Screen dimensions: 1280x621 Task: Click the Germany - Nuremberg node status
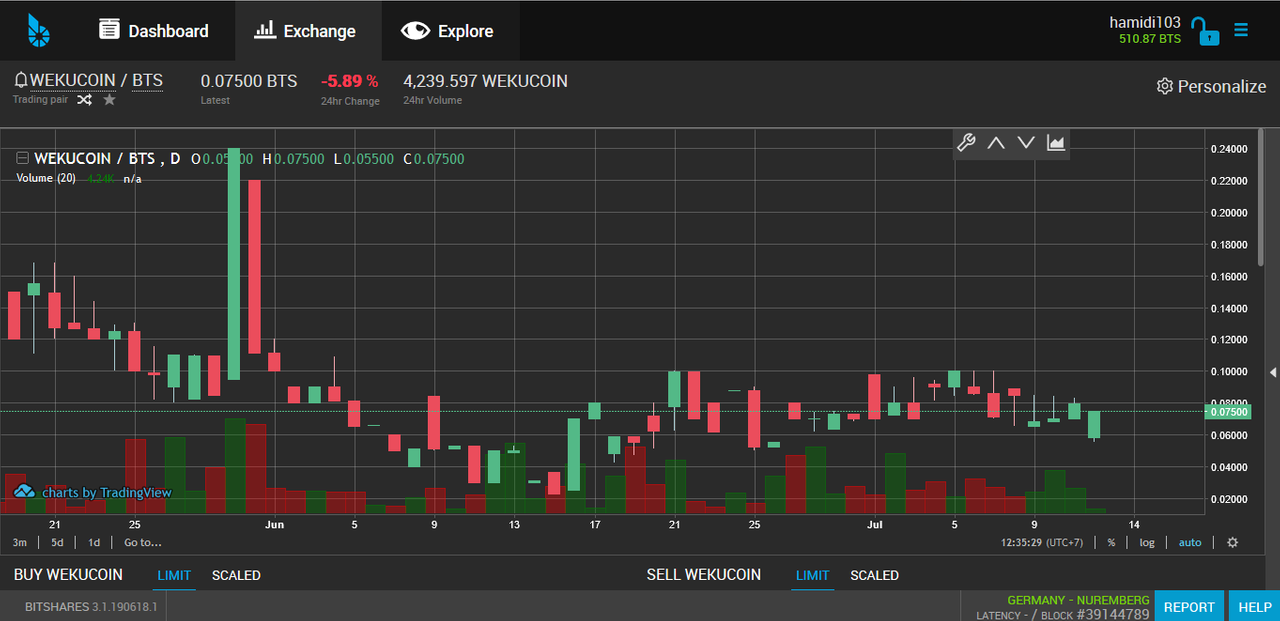(1078, 600)
